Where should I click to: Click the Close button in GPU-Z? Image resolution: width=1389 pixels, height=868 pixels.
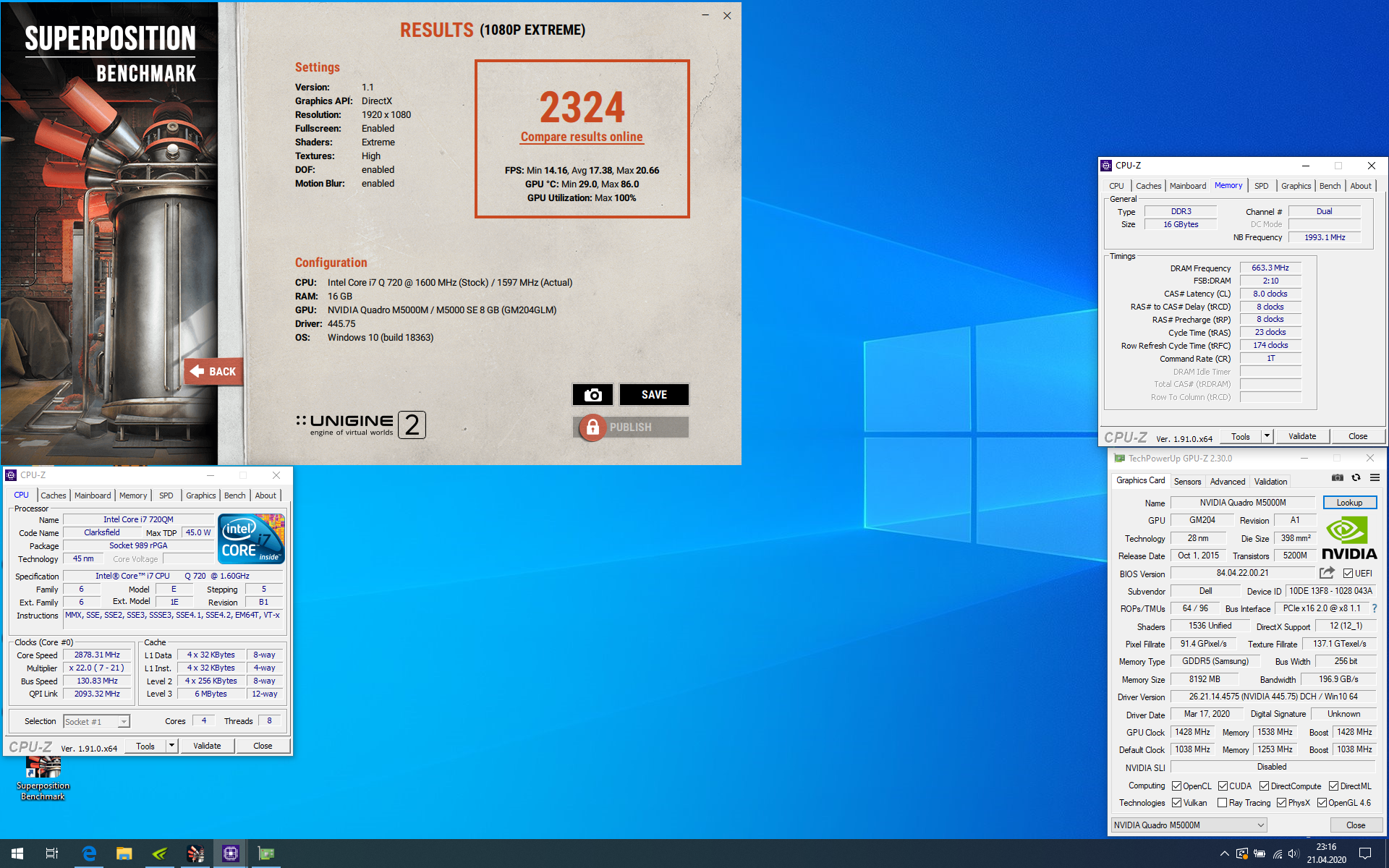coord(1356,825)
